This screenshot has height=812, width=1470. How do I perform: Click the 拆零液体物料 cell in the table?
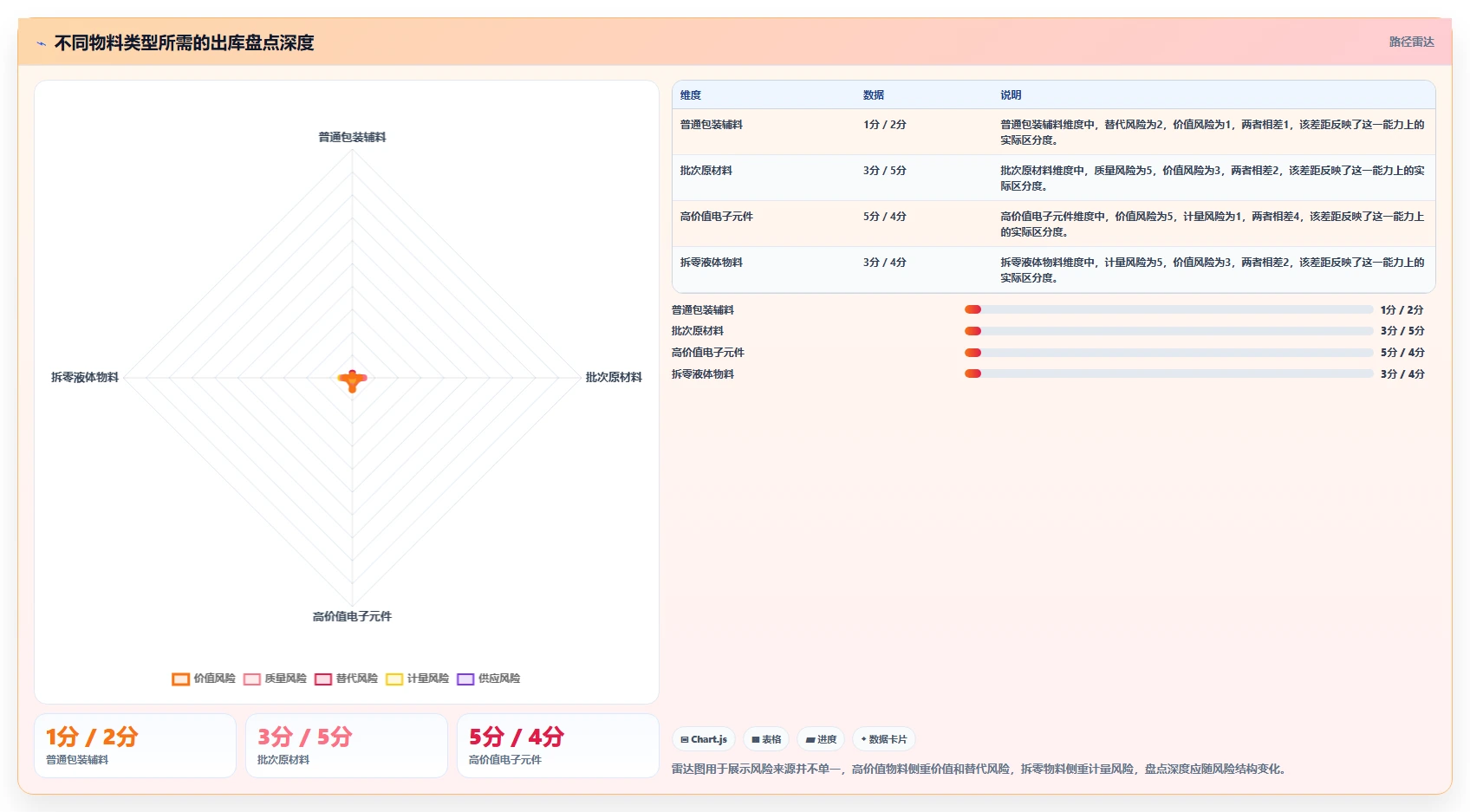tap(712, 263)
